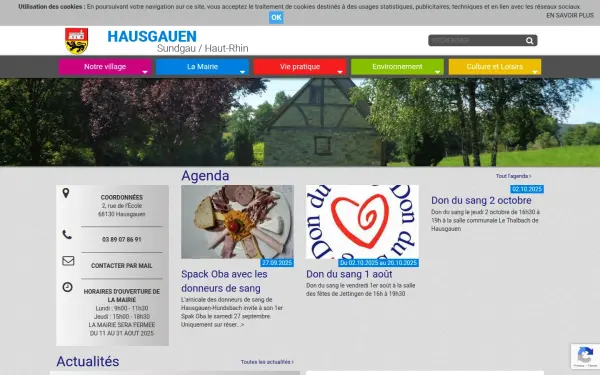
Task: Click the Sundgau / Haut-Rhin subtitle
Action: pyautogui.click(x=202, y=49)
